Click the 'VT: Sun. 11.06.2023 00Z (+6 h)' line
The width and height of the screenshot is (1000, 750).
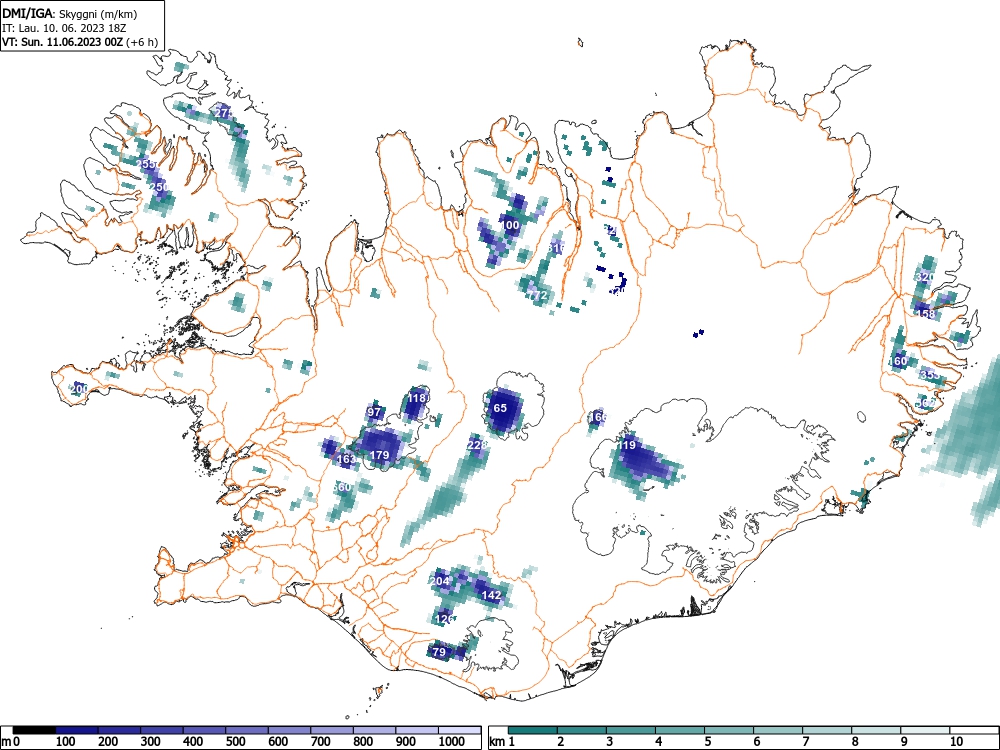point(79,42)
